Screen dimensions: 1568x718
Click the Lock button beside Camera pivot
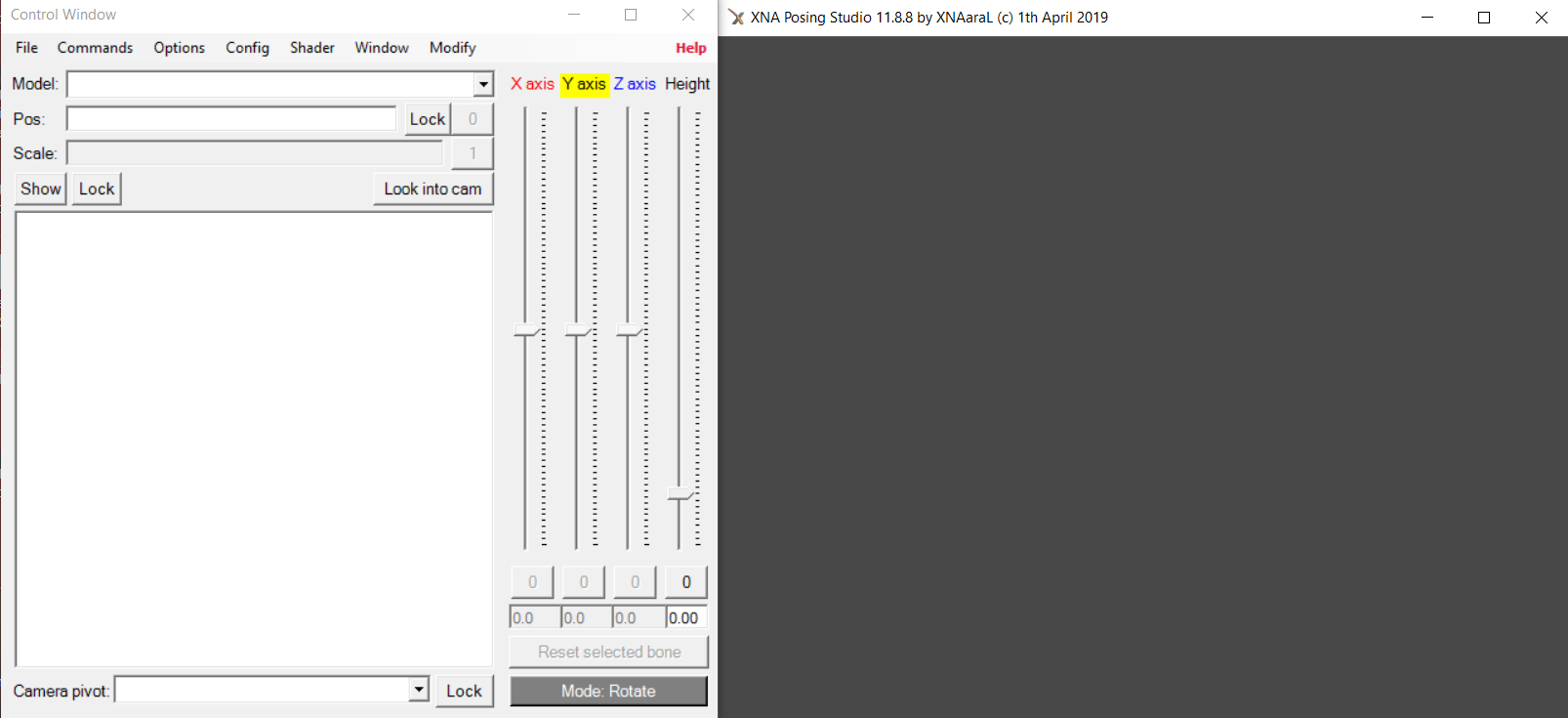(464, 691)
